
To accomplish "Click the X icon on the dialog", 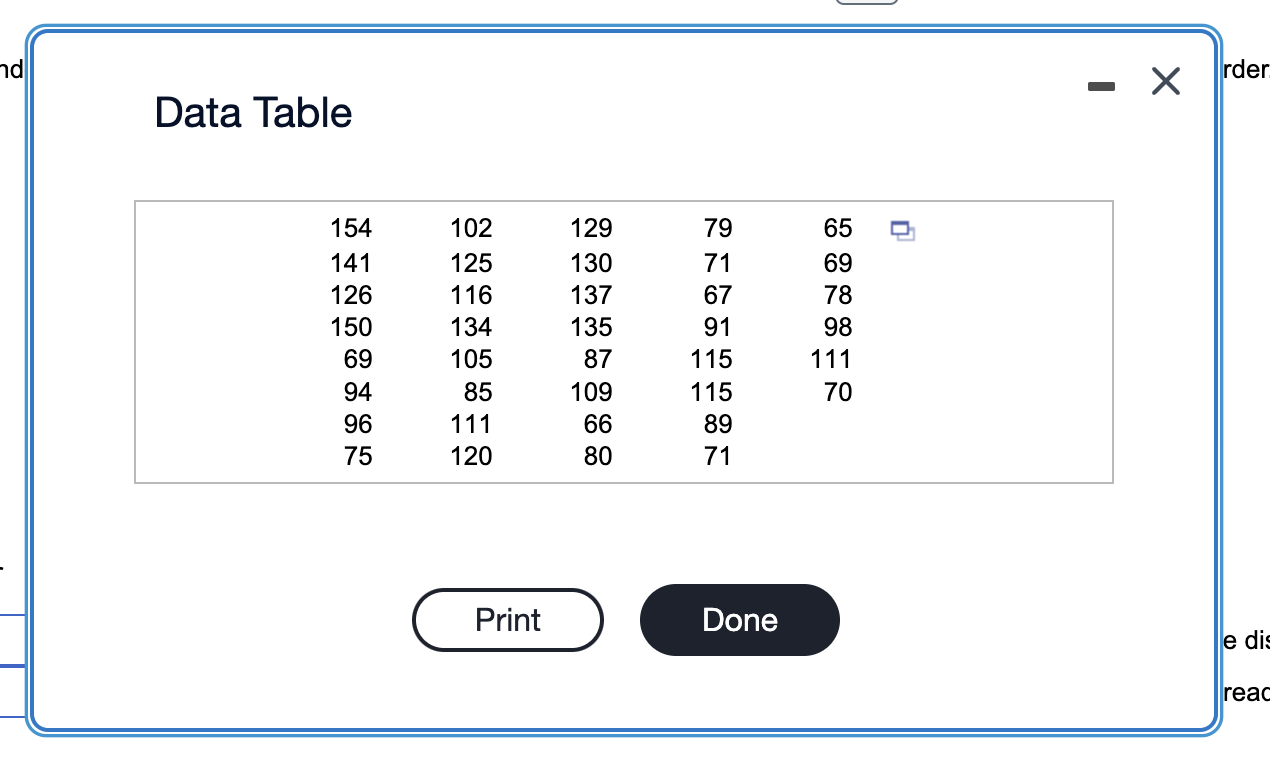I will 1165,82.
